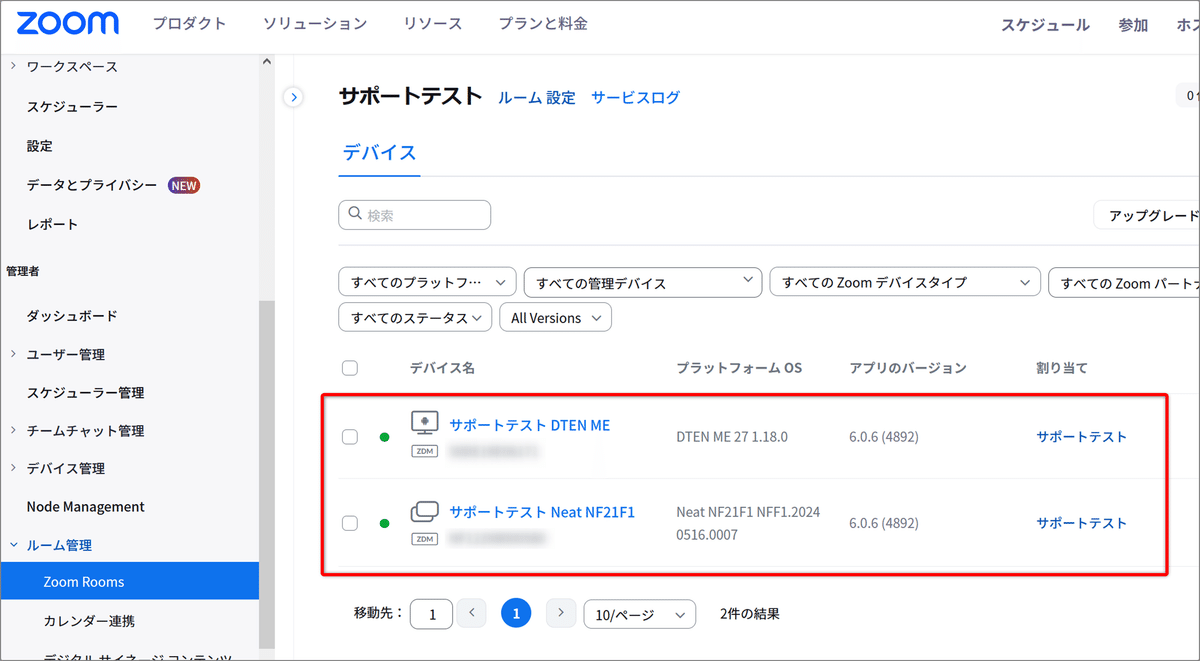The image size is (1200, 661).
Task: Click the Neat NF21F1 device icon
Action: [425, 512]
